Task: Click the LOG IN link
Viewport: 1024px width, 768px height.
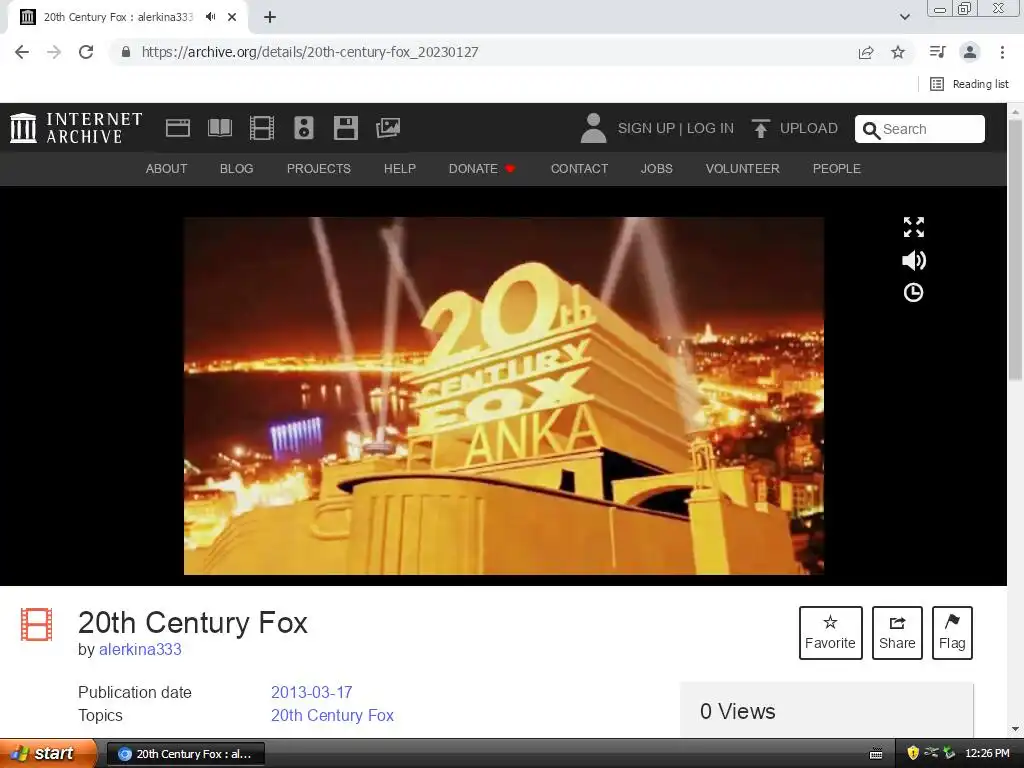Action: pyautogui.click(x=710, y=129)
